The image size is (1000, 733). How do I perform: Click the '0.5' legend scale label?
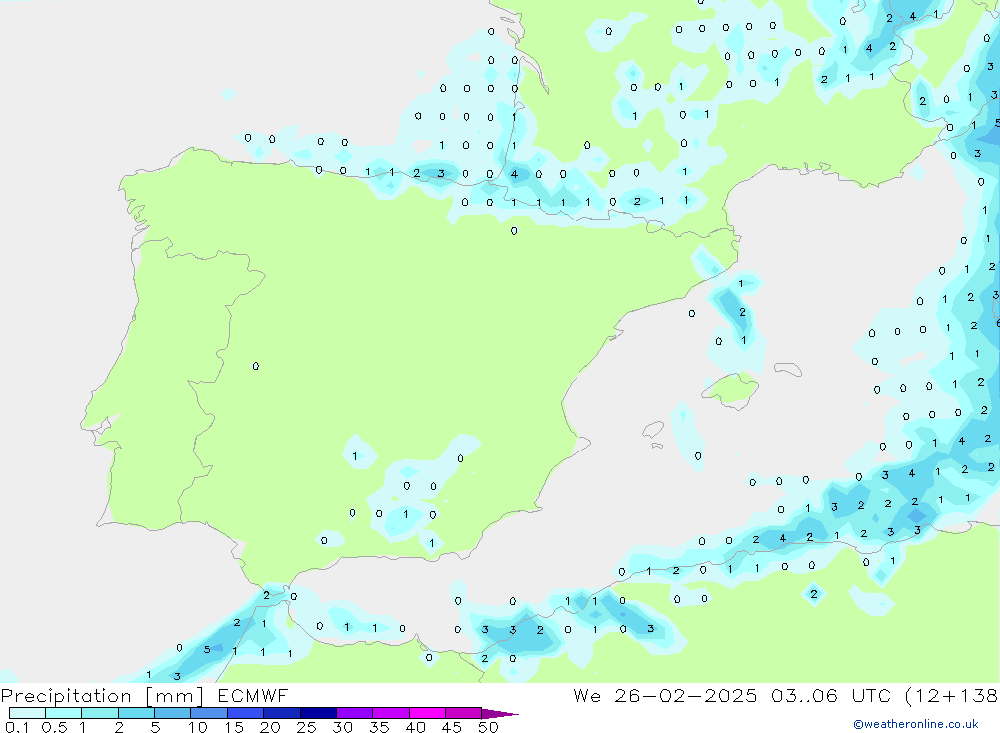(54, 727)
